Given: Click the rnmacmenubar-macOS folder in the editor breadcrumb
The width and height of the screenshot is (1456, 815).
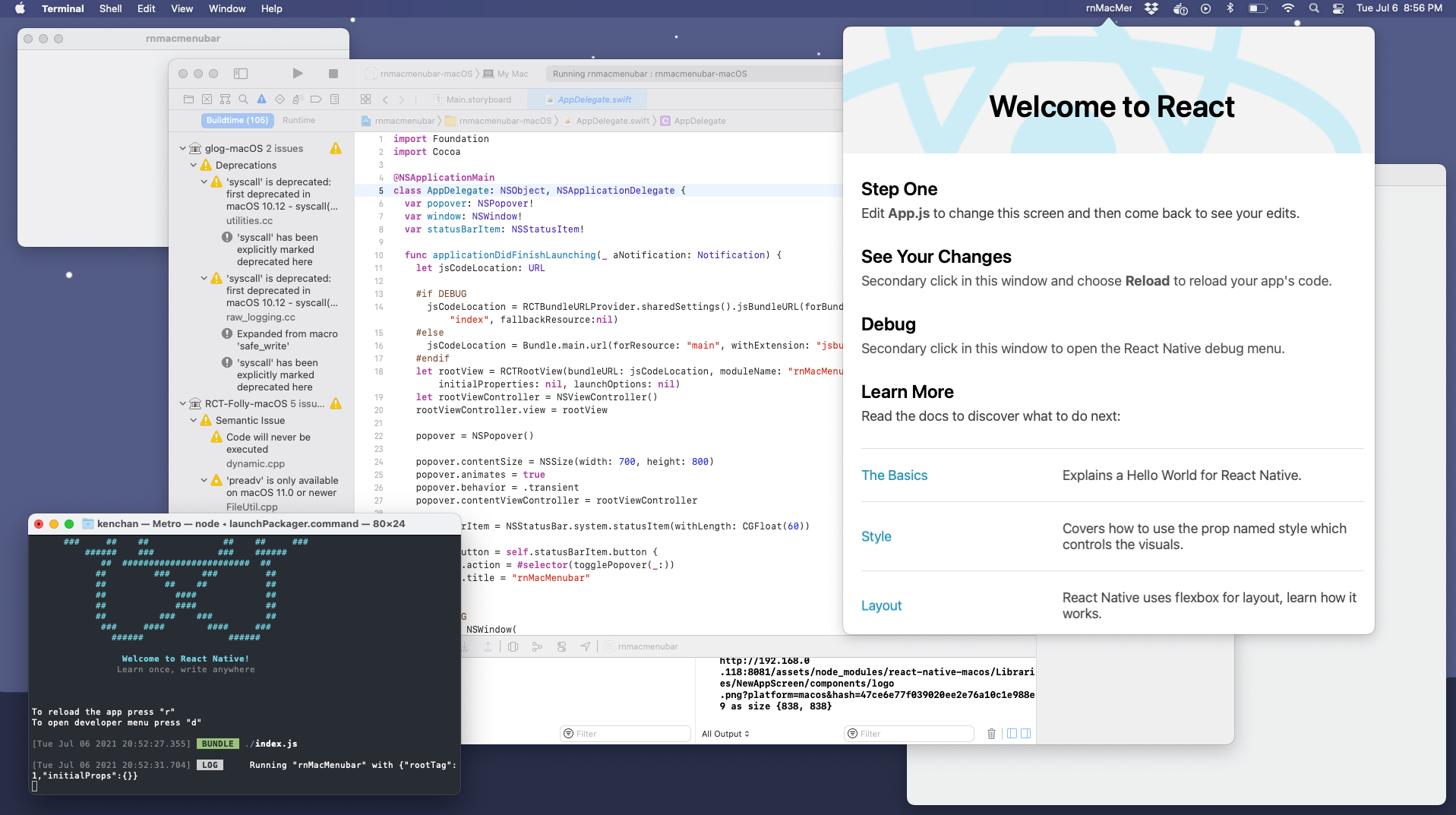Looking at the screenshot, I should click(498, 121).
